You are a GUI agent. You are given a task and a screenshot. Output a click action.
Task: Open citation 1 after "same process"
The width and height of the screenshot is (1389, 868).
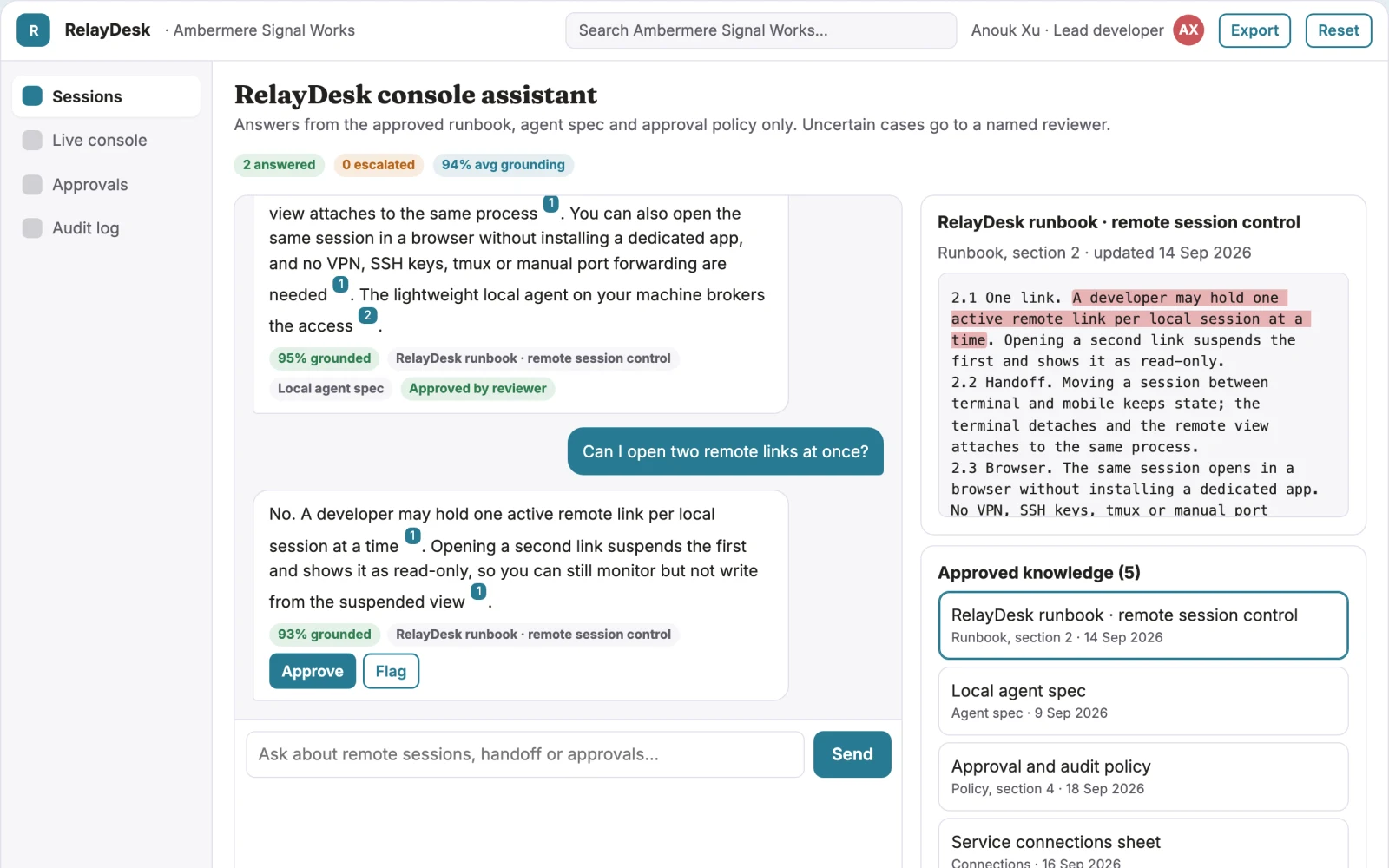[550, 204]
